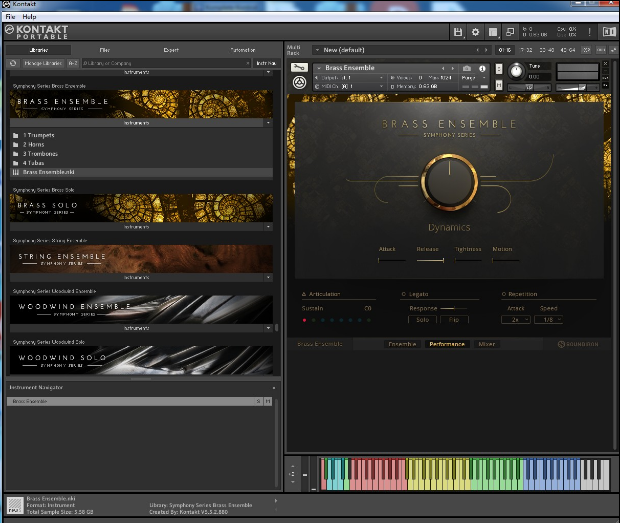The image size is (620, 523).
Task: Switch to the Mixer page tab
Action: coord(487,344)
